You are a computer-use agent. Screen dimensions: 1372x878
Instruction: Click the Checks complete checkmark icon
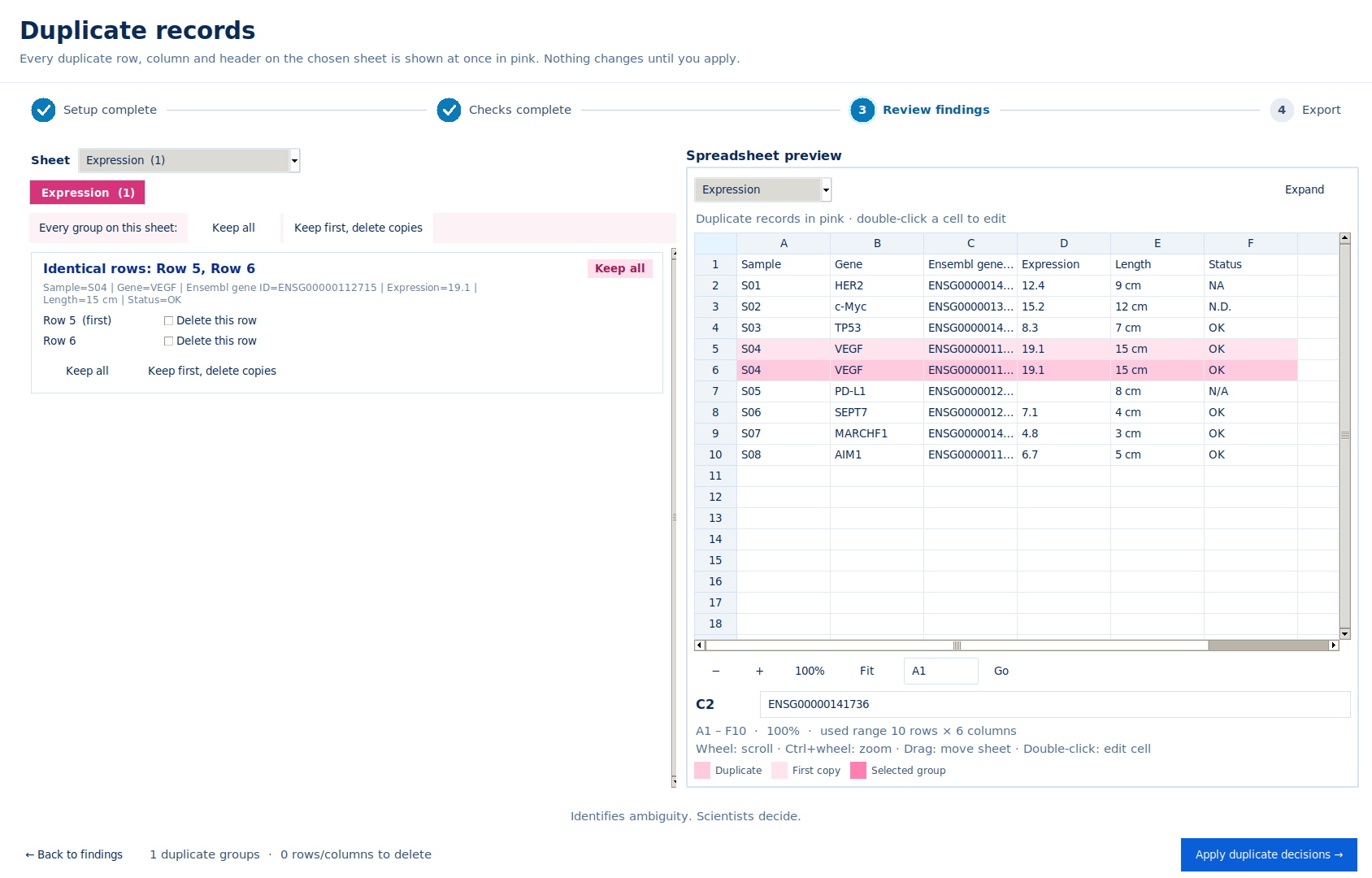449,110
